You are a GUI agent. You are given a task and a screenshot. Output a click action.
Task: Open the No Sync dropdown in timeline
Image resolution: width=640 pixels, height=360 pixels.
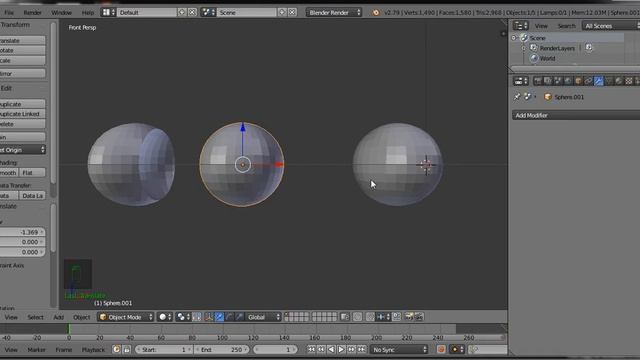(399, 349)
